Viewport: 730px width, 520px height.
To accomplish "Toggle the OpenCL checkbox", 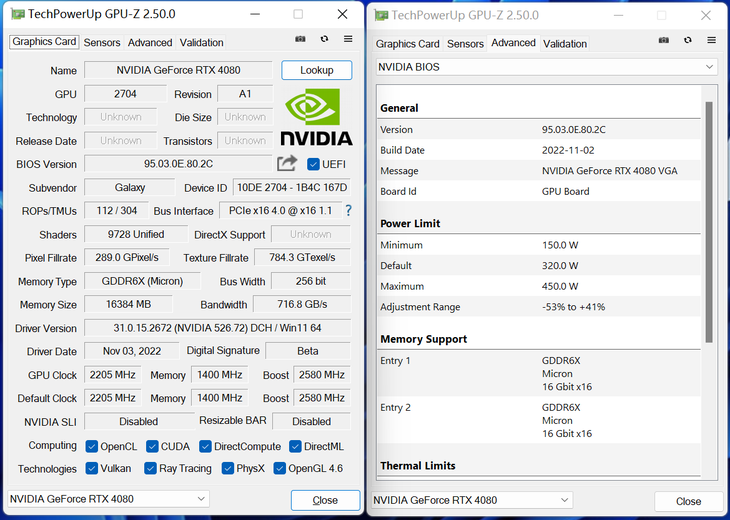I will click(x=92, y=446).
